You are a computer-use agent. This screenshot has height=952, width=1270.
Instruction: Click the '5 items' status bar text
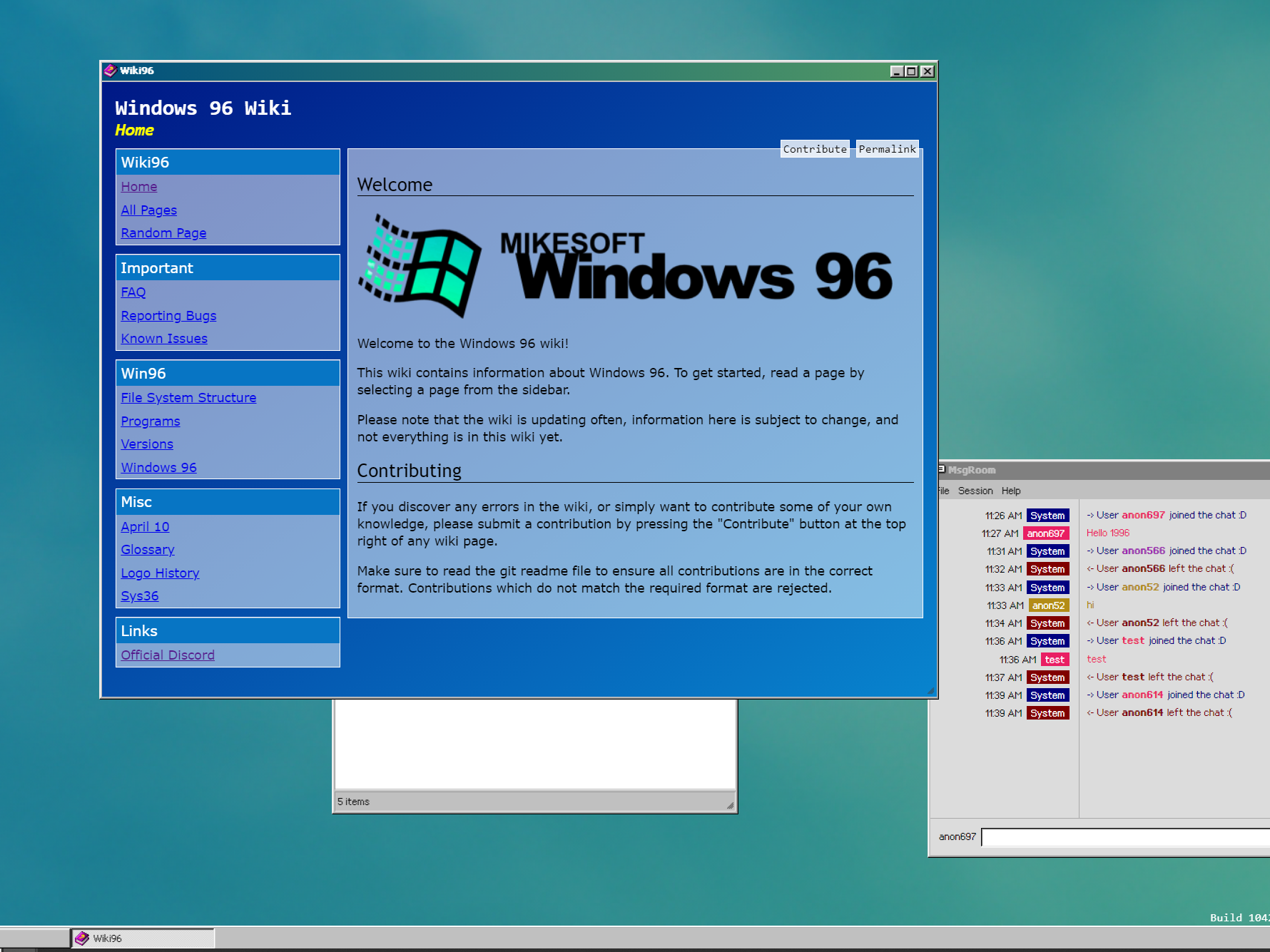click(x=353, y=802)
